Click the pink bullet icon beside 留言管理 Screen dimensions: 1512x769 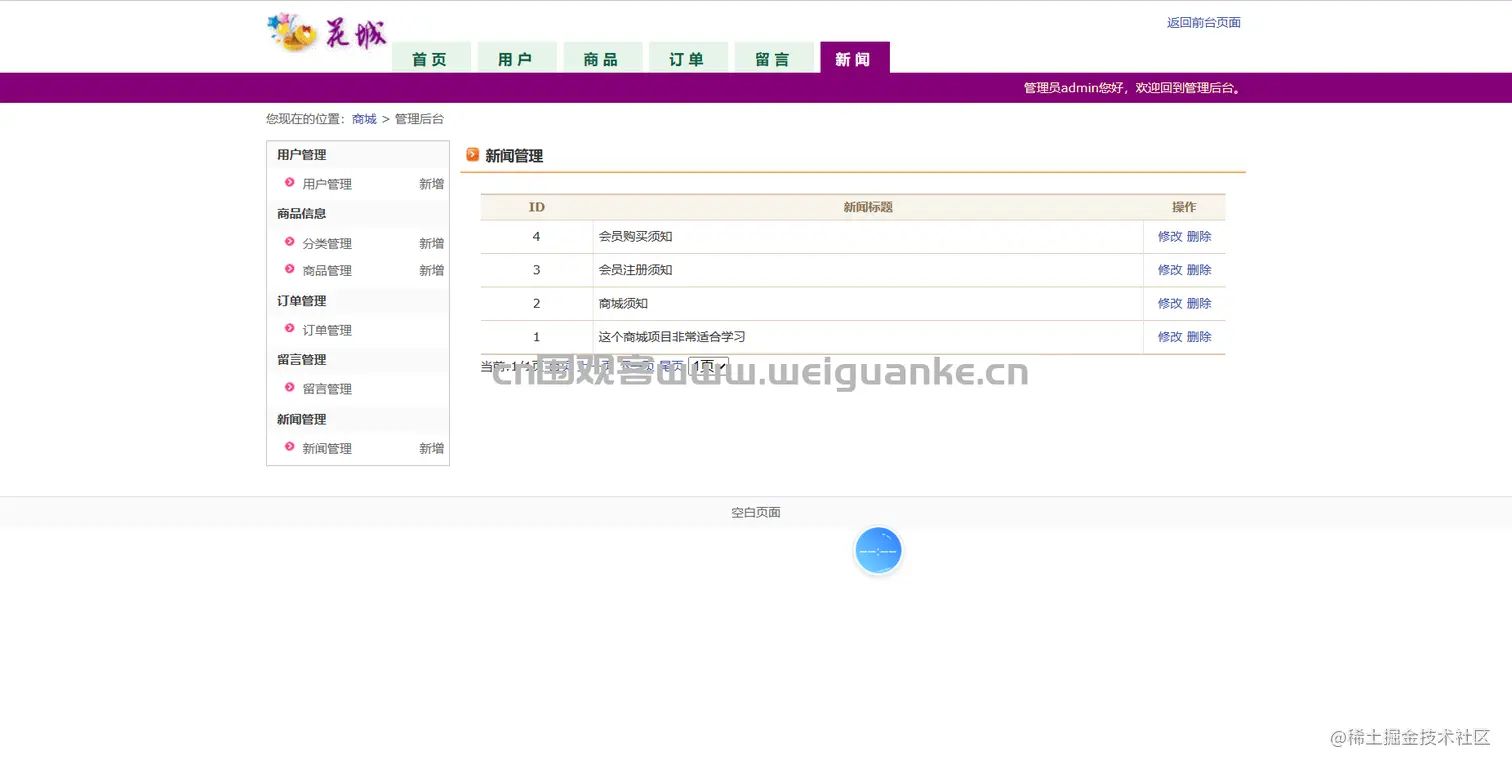click(290, 388)
